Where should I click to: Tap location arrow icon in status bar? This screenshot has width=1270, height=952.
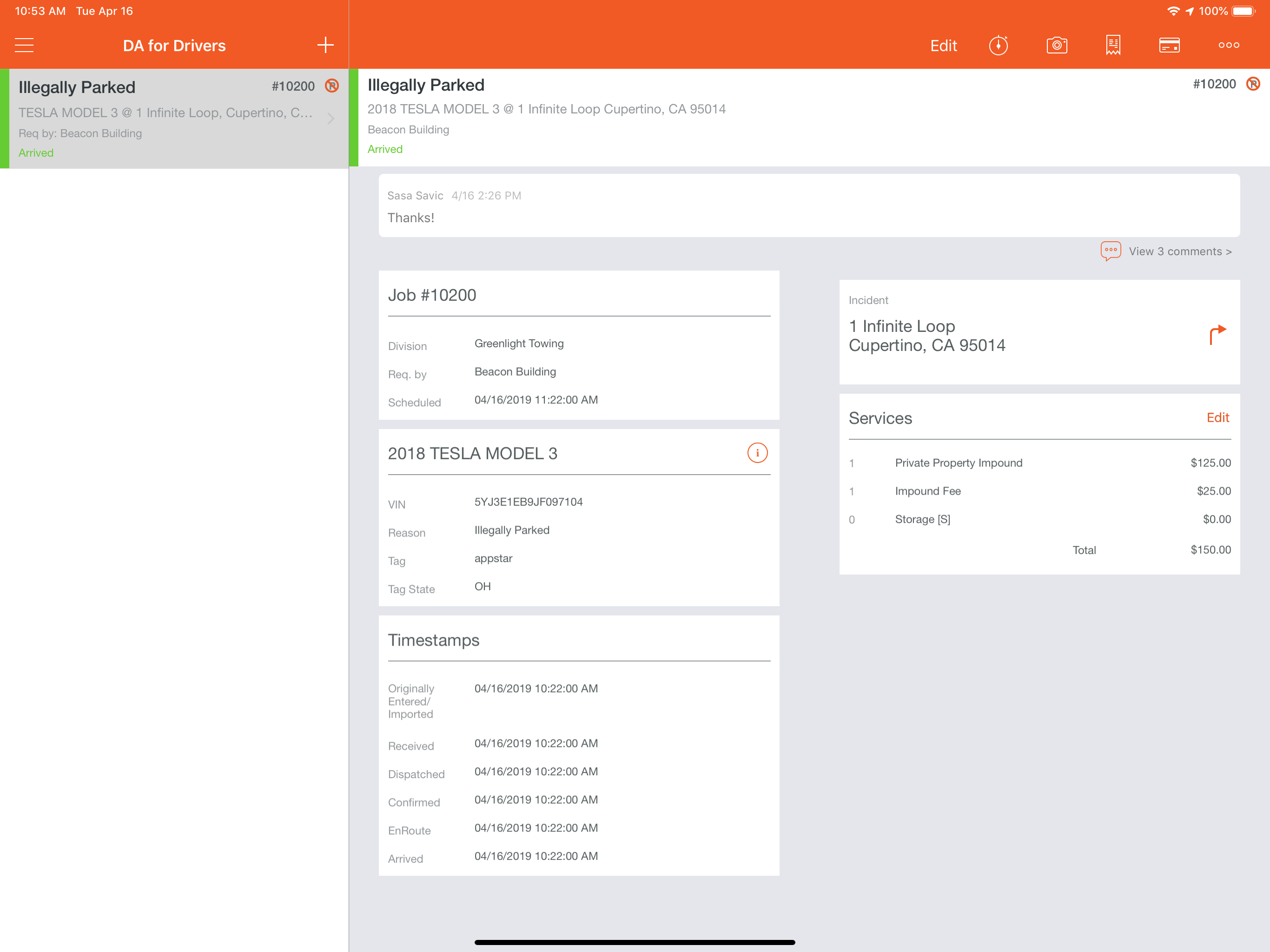click(1189, 11)
